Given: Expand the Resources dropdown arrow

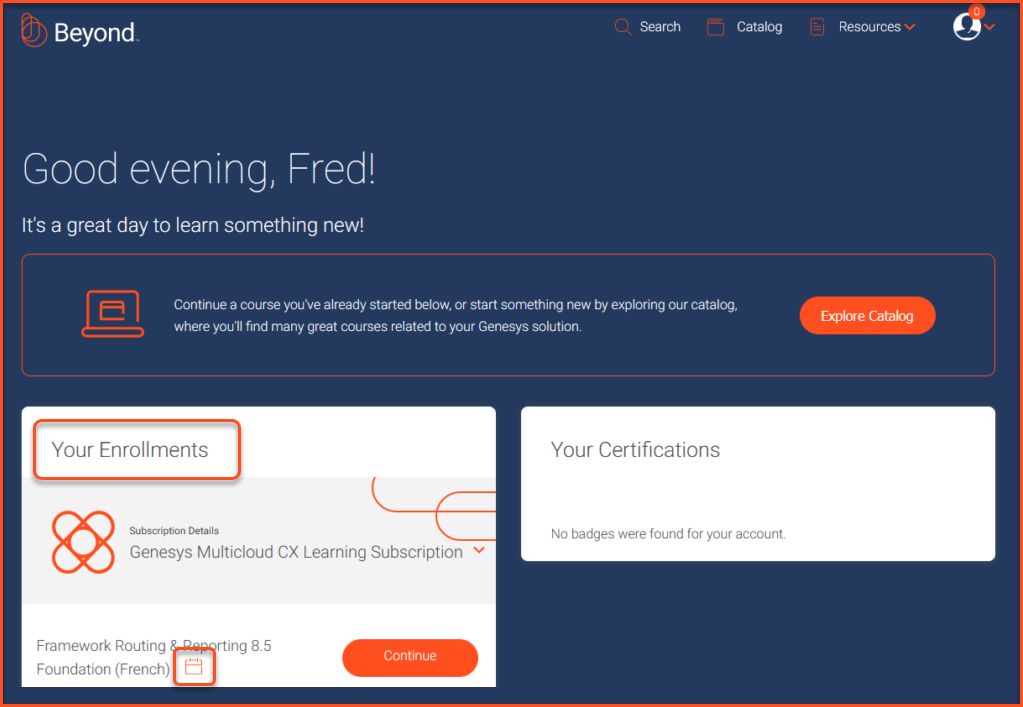Looking at the screenshot, I should 910,28.
